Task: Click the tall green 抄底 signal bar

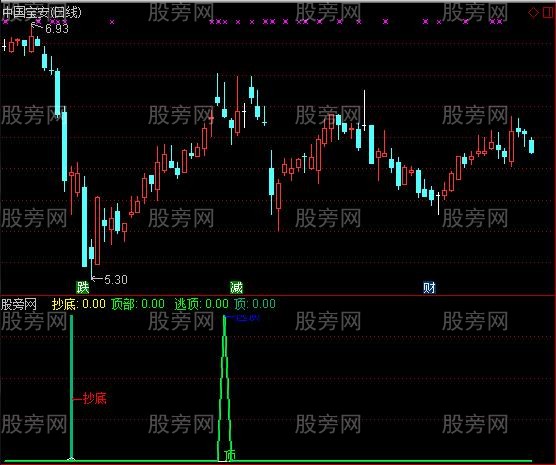Action: click(x=72, y=388)
